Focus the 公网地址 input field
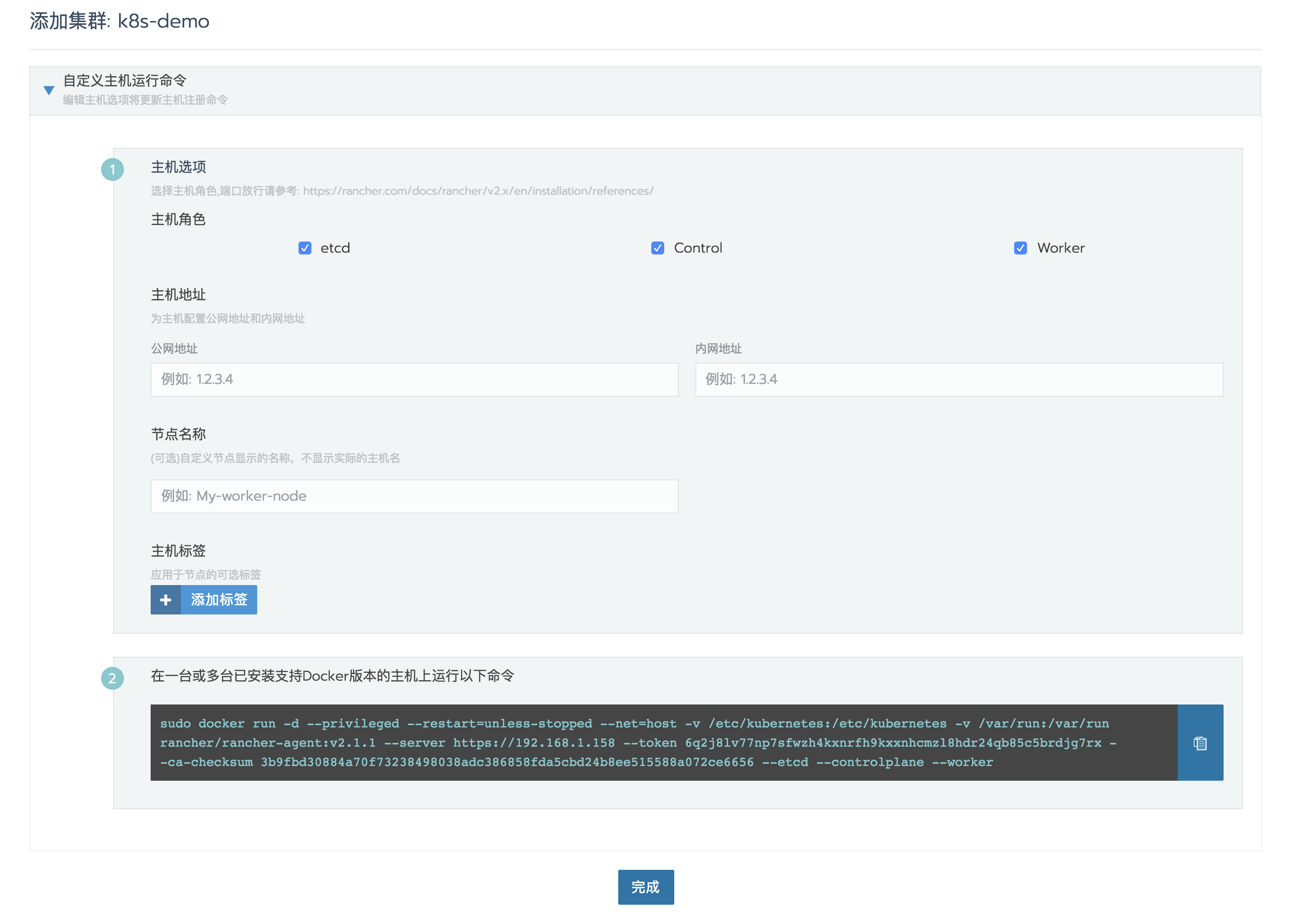 pos(414,379)
